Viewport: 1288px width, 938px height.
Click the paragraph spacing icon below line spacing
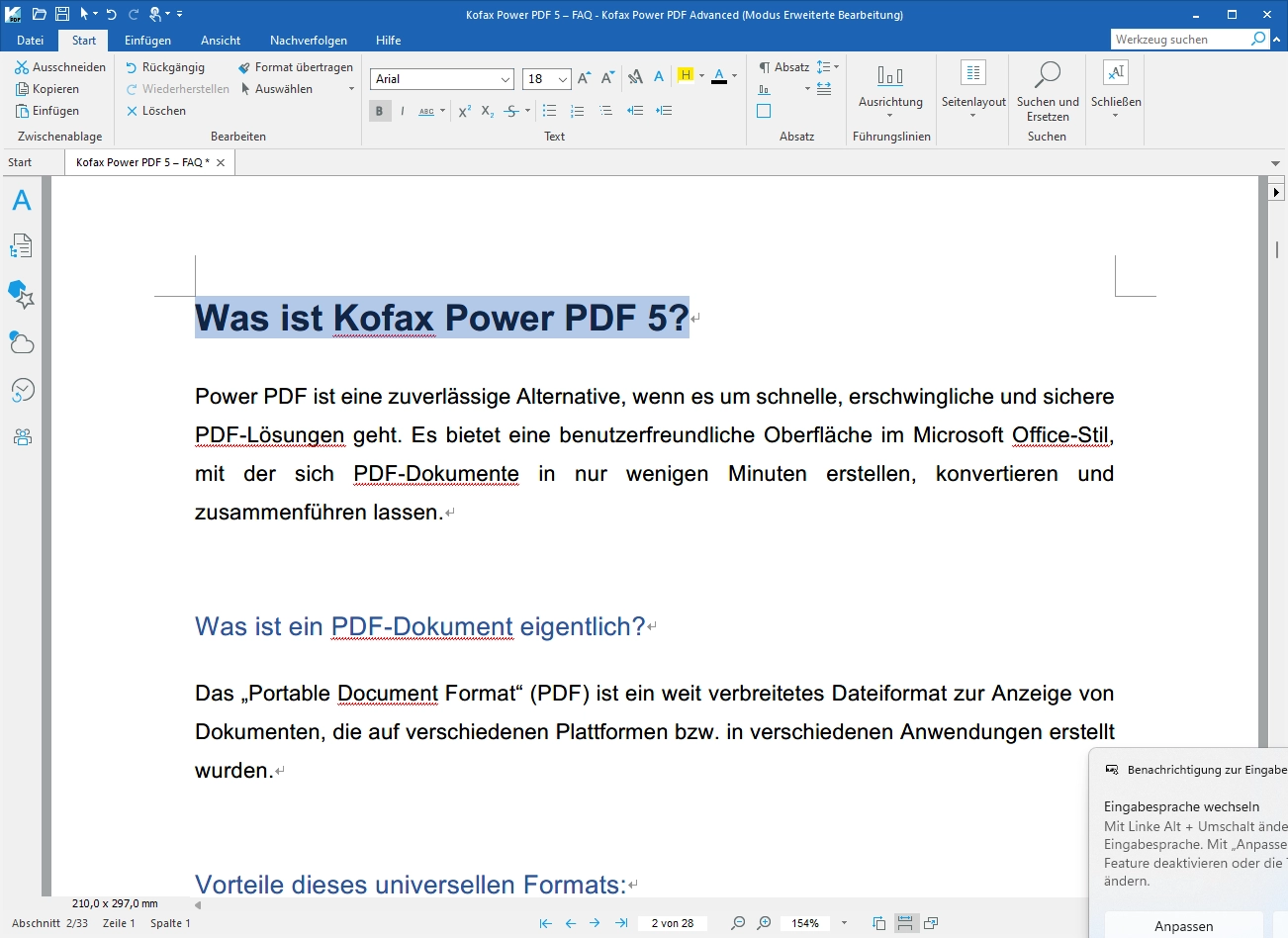click(824, 88)
